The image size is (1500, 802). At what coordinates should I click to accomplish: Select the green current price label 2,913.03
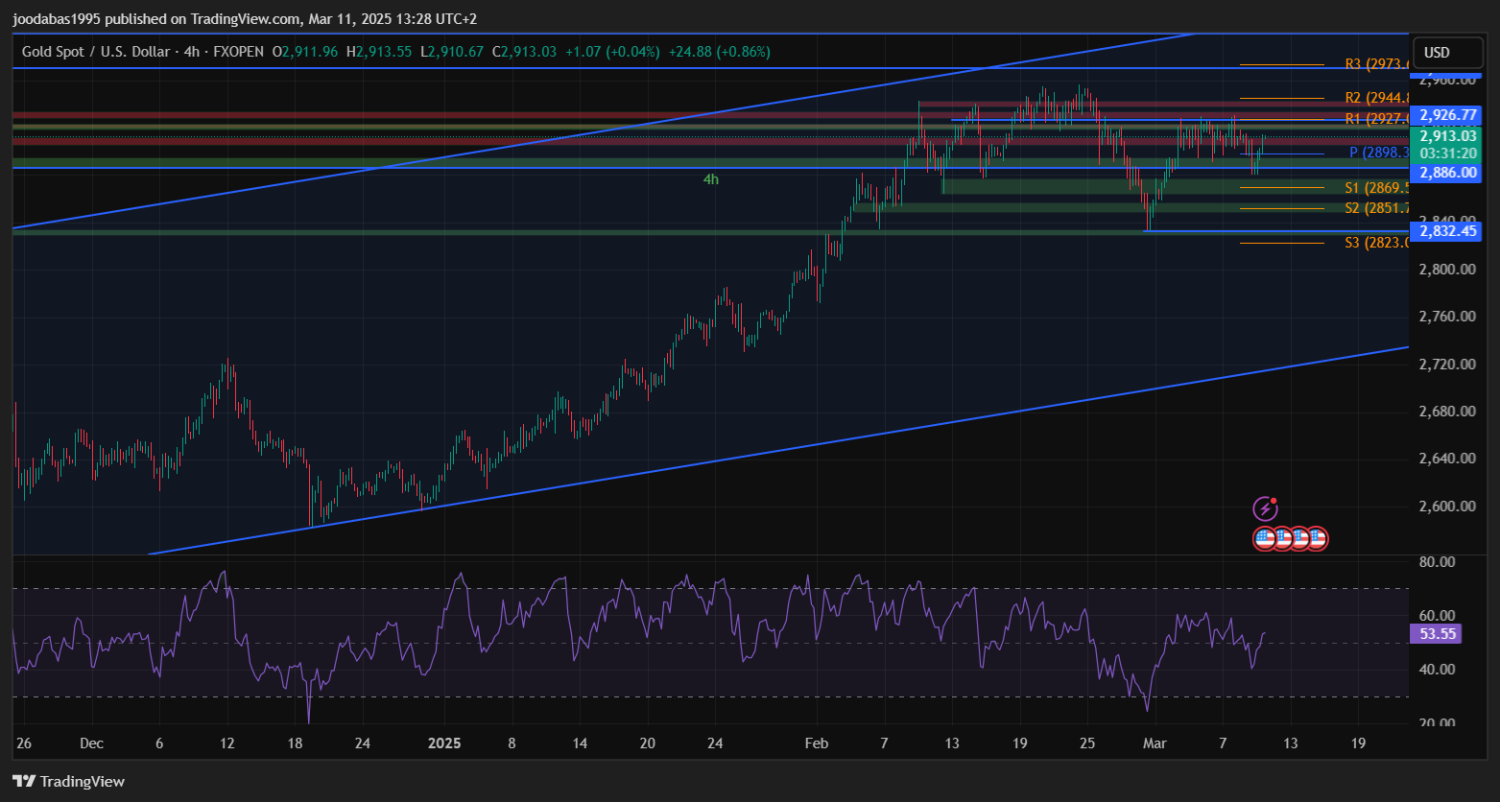coord(1447,136)
